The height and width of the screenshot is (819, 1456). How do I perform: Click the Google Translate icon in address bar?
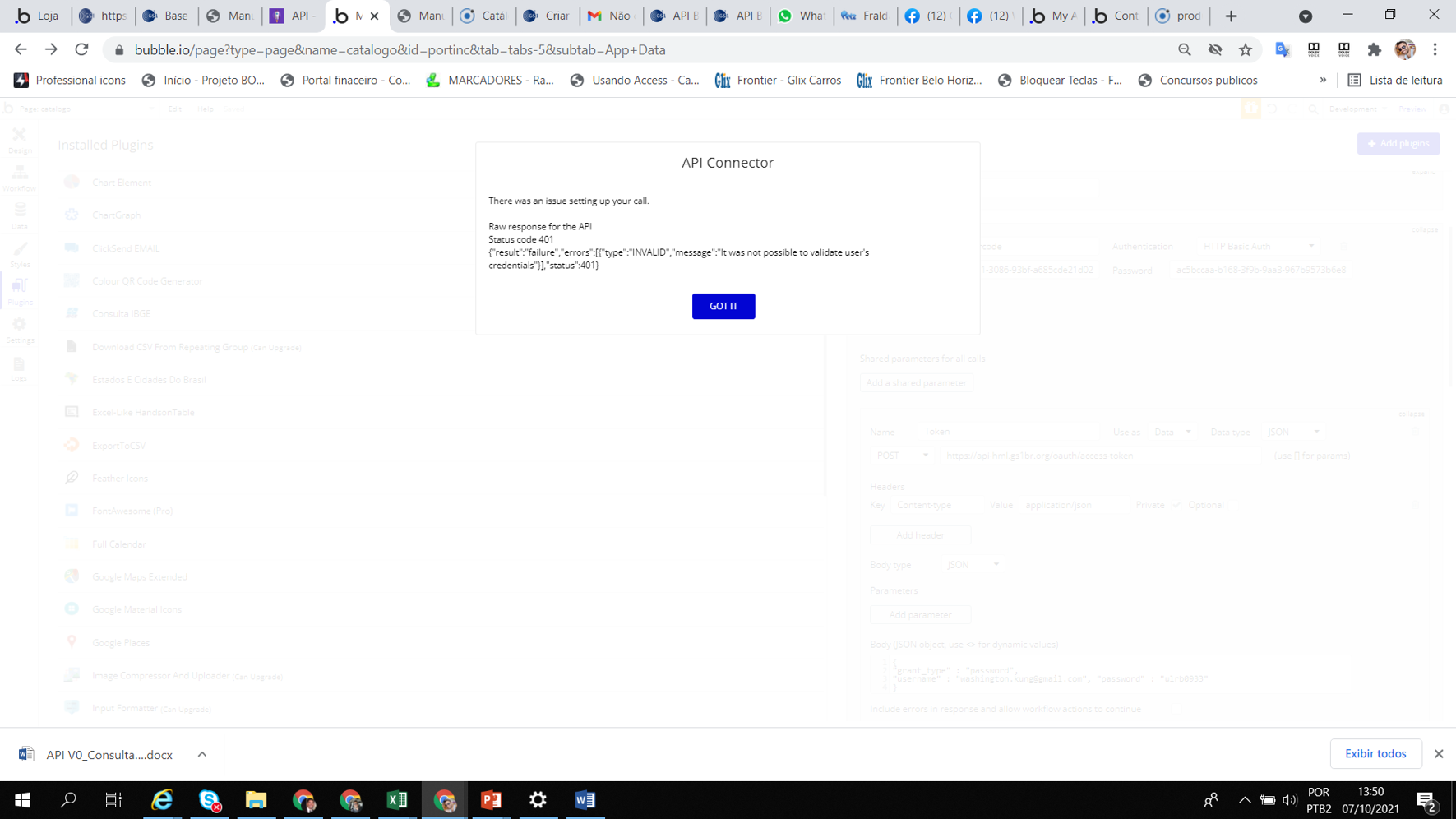point(1283,50)
